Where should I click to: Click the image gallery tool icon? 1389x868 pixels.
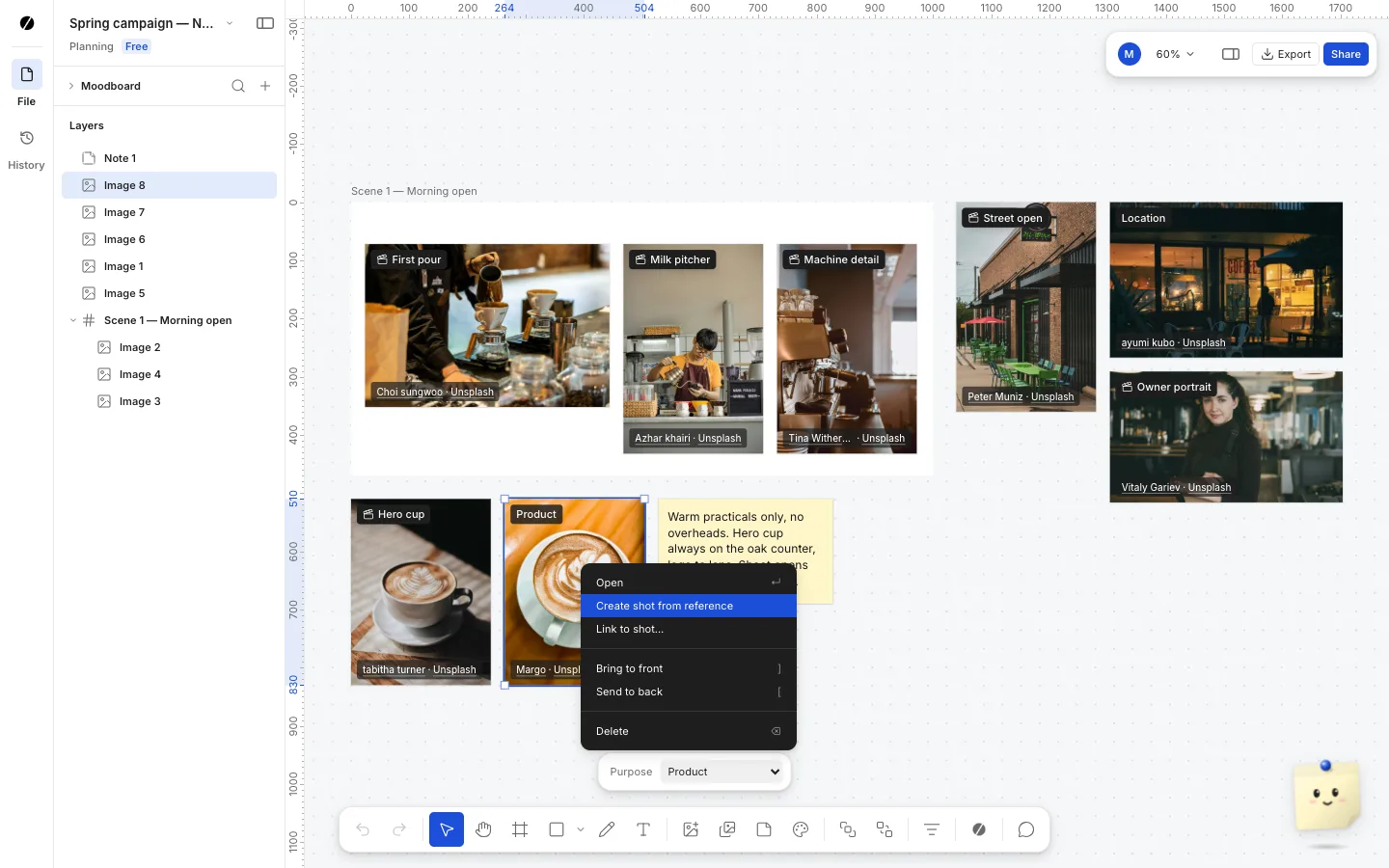727,829
